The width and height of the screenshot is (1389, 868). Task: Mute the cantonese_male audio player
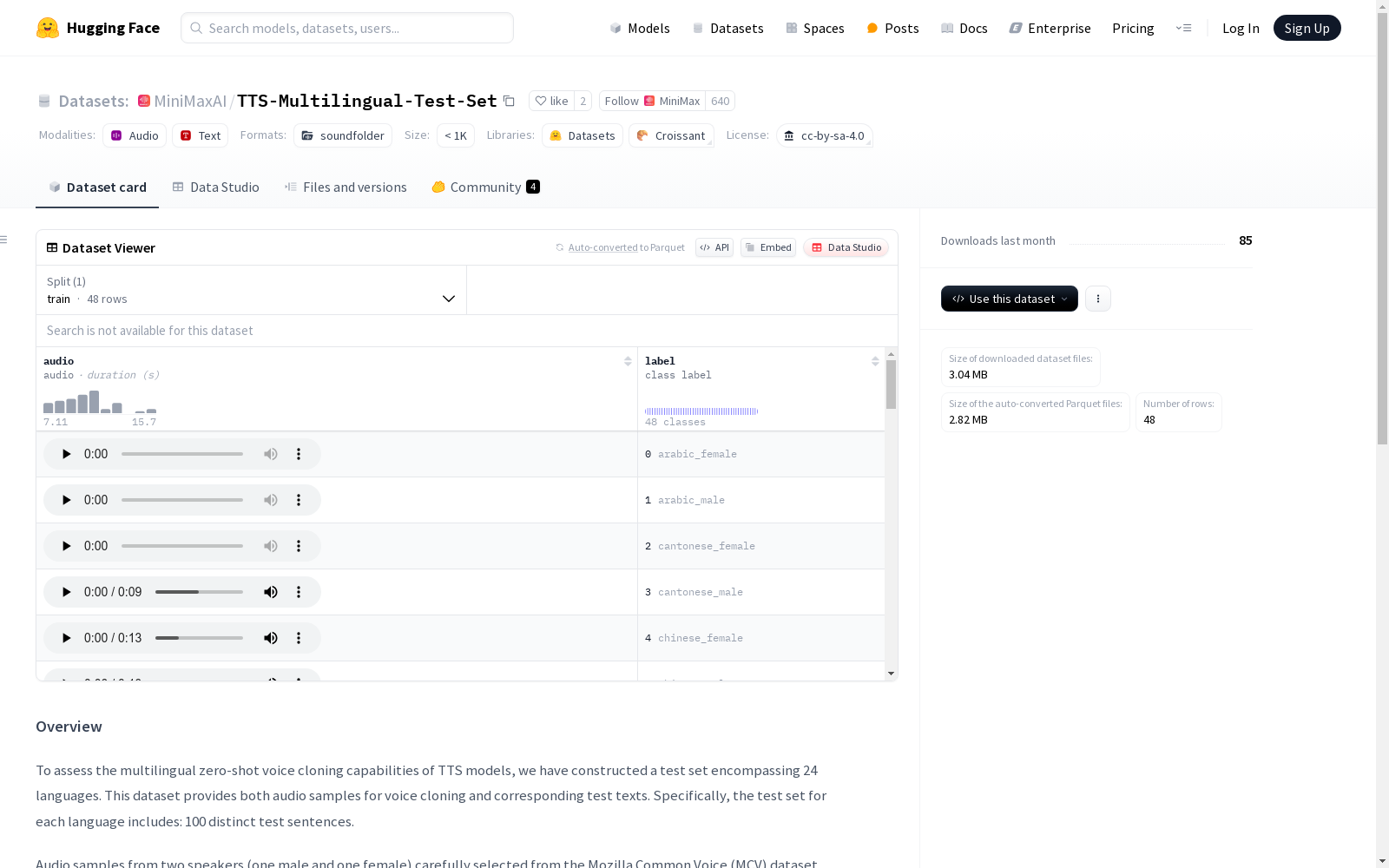coord(271,592)
